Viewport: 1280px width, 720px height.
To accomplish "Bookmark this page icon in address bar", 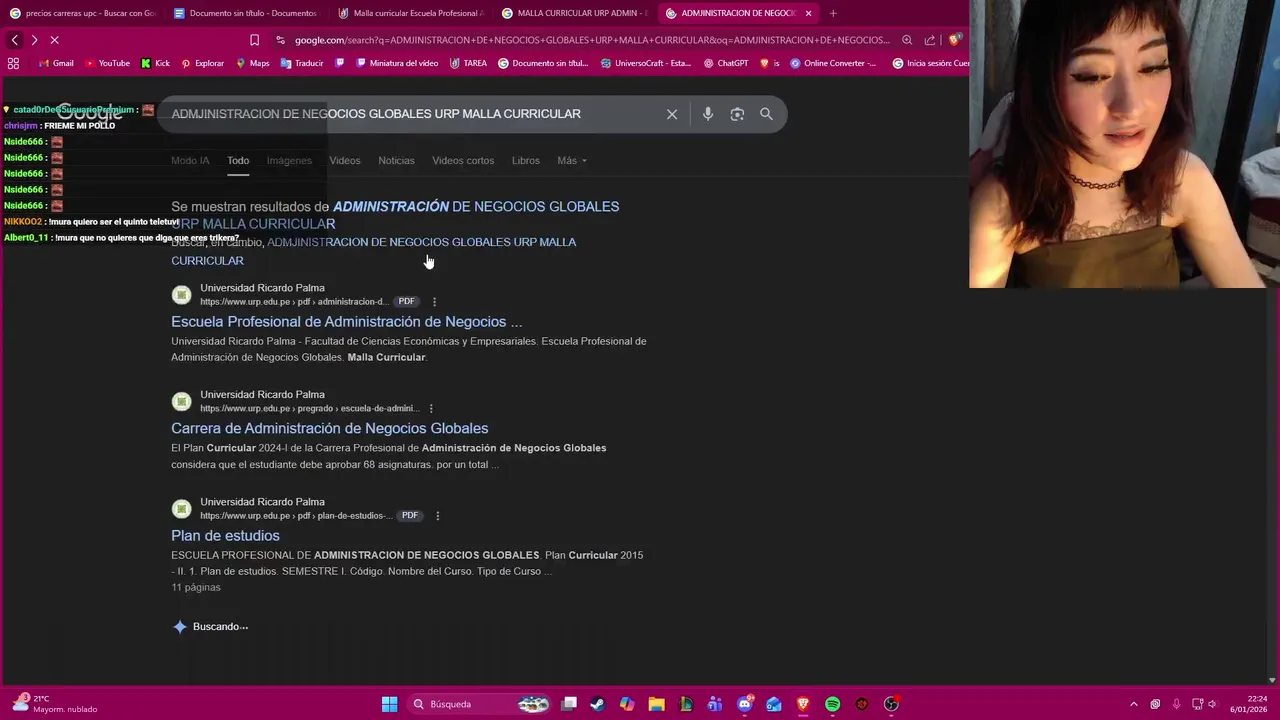I will point(254,40).
